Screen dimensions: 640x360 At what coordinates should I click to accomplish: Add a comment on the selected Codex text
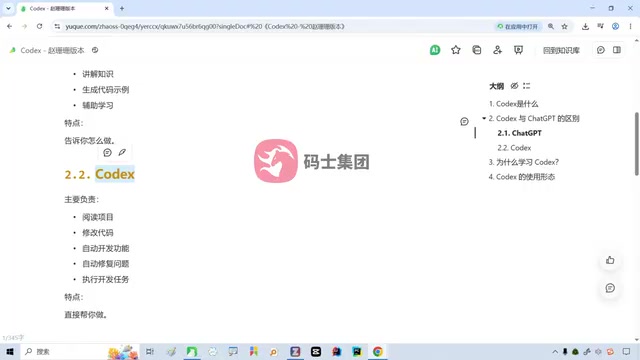(x=107, y=153)
